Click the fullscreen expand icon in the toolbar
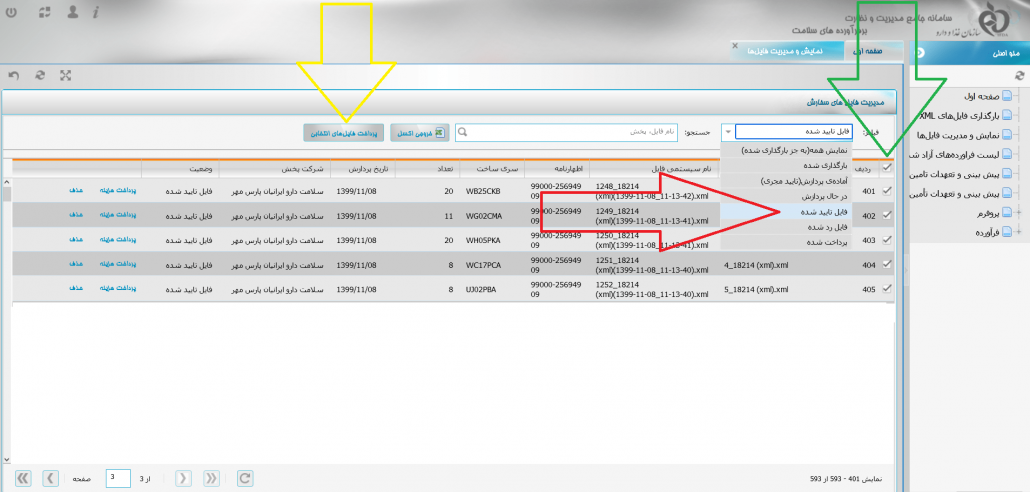Image resolution: width=1030 pixels, height=492 pixels. click(66, 75)
